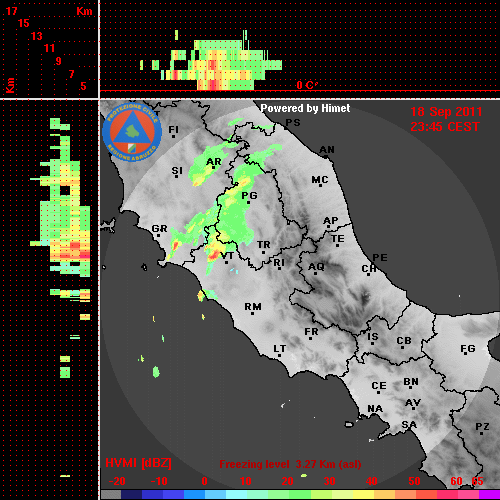Select the AP city label on map

point(330,221)
